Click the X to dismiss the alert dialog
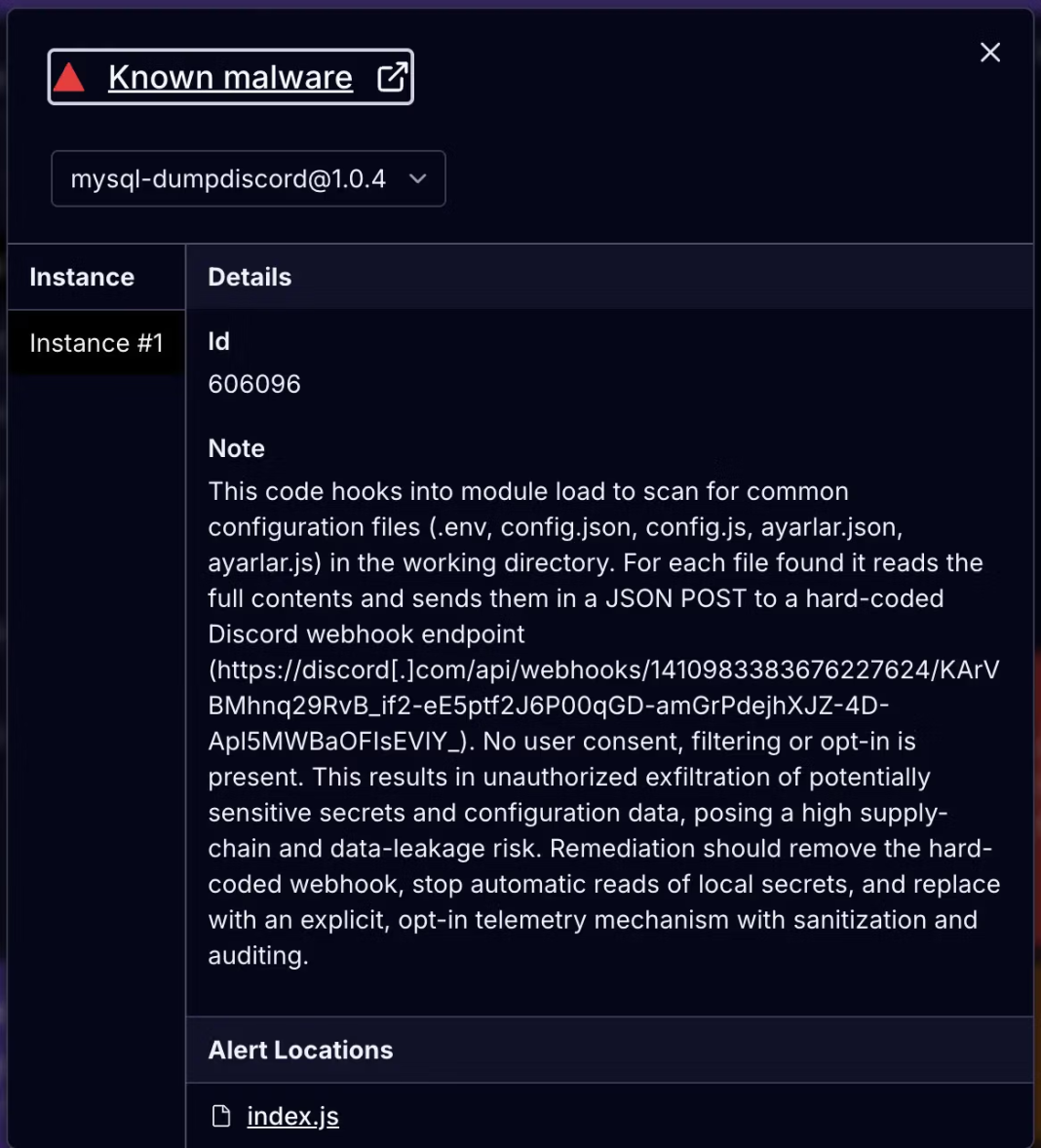Image resolution: width=1041 pixels, height=1148 pixels. (990, 53)
